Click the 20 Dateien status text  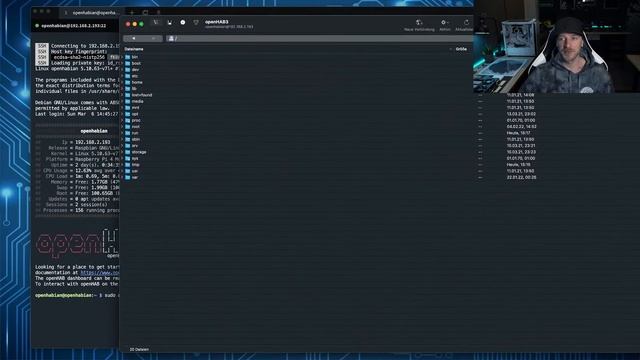(x=139, y=349)
